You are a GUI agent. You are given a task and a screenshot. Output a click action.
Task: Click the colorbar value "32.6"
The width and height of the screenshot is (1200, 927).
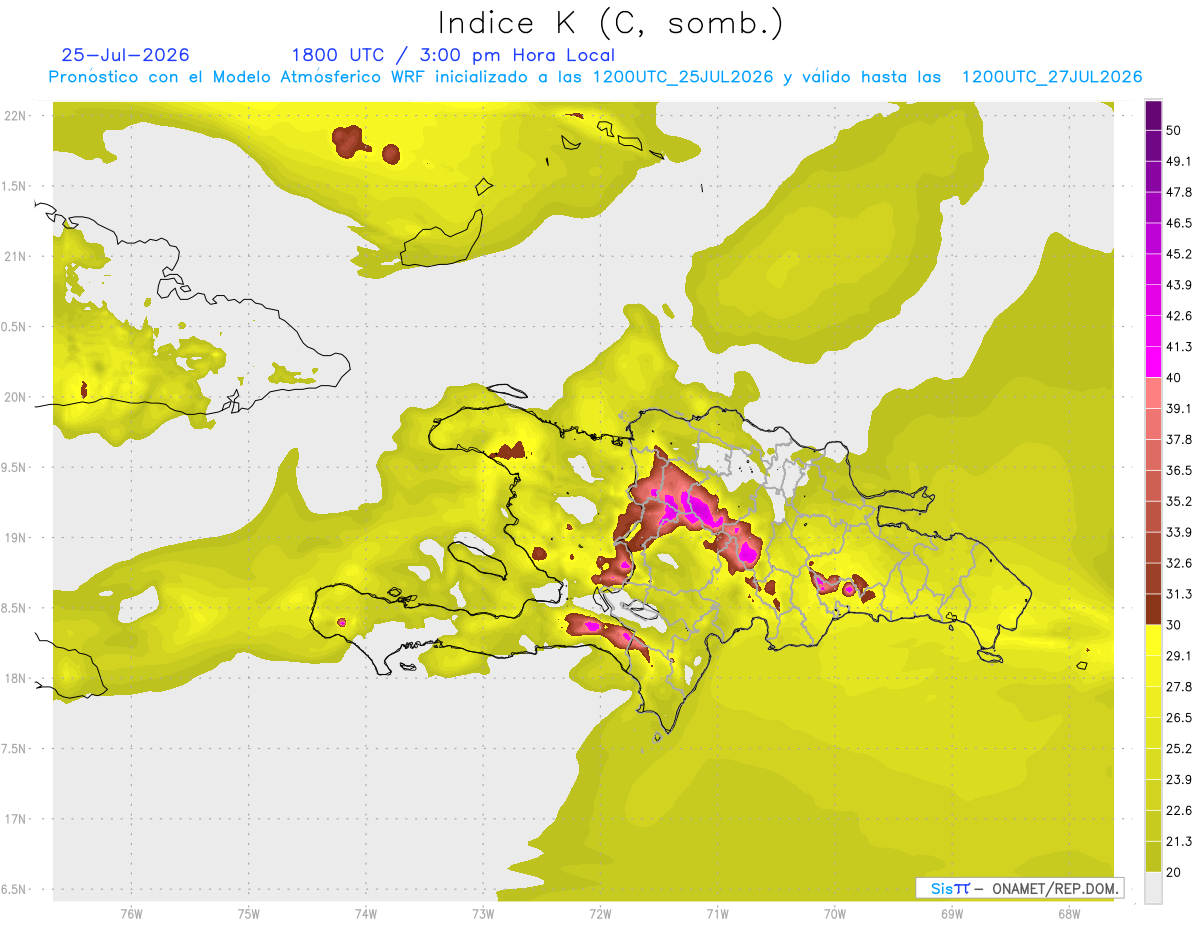(x=1180, y=562)
